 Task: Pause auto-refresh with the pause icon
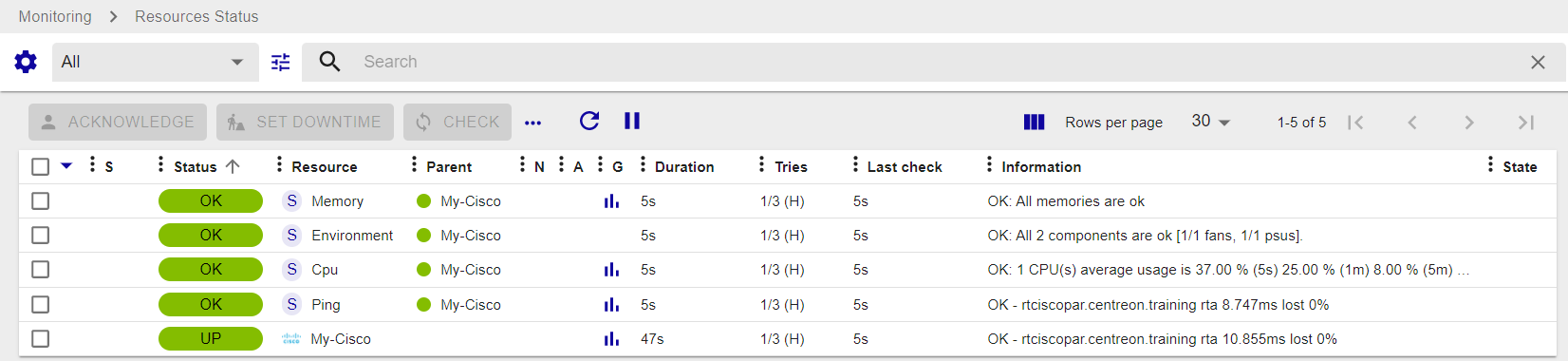tap(632, 121)
